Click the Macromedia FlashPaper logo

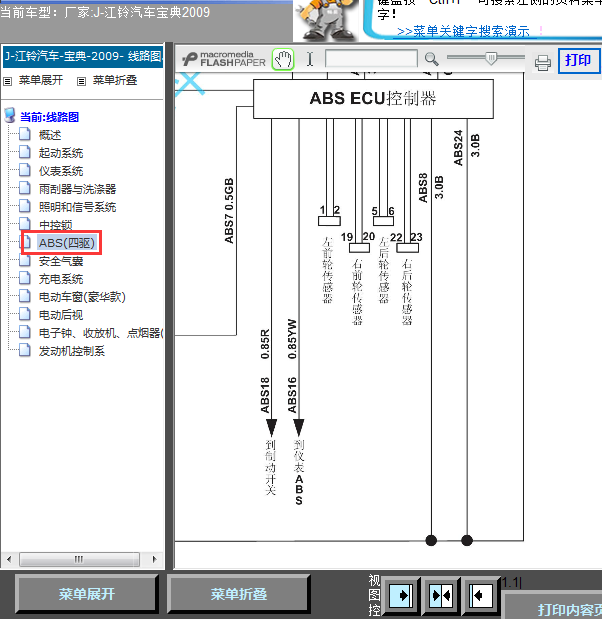(x=223, y=59)
